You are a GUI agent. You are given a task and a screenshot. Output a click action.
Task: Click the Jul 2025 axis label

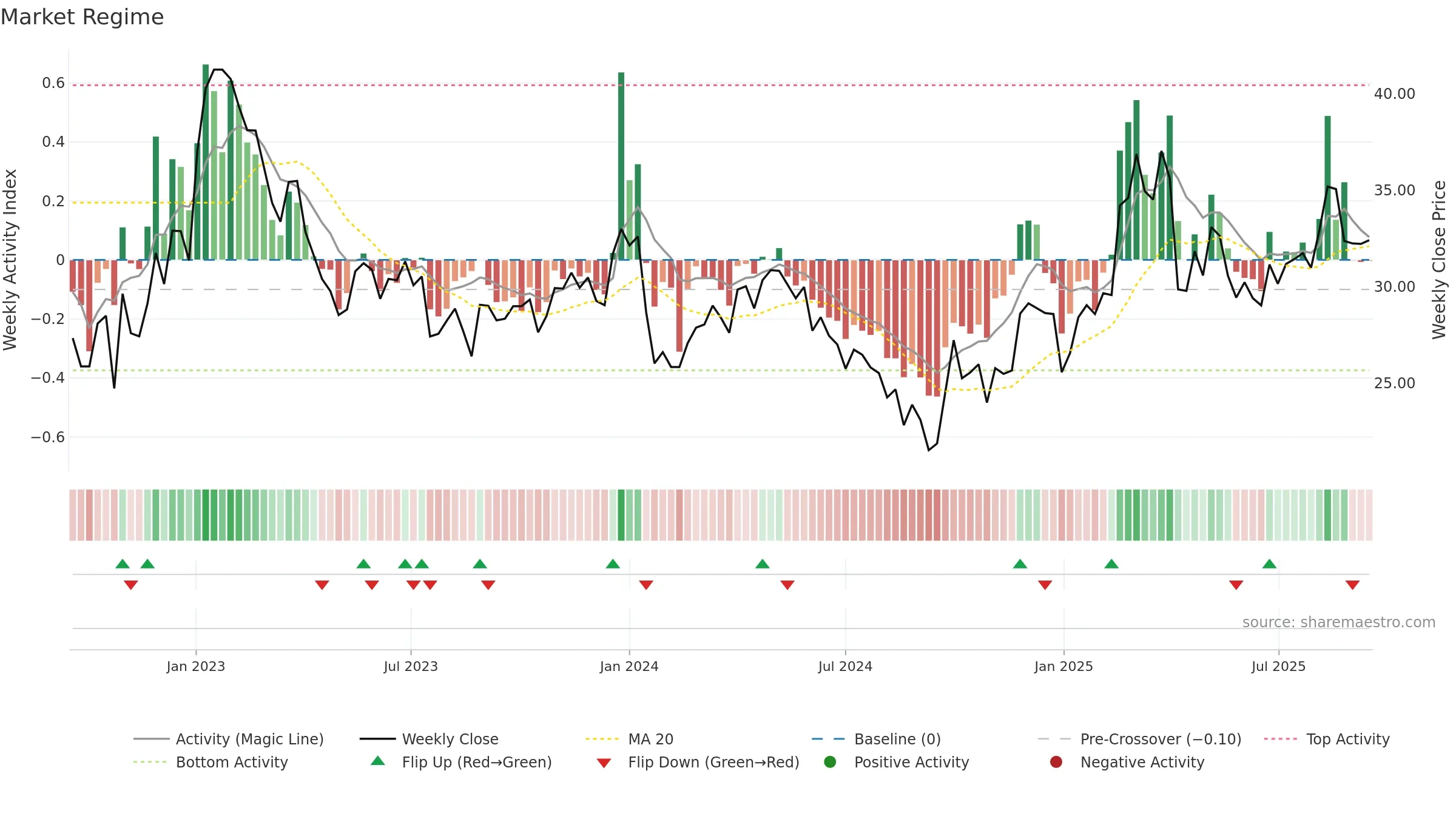(x=1278, y=666)
